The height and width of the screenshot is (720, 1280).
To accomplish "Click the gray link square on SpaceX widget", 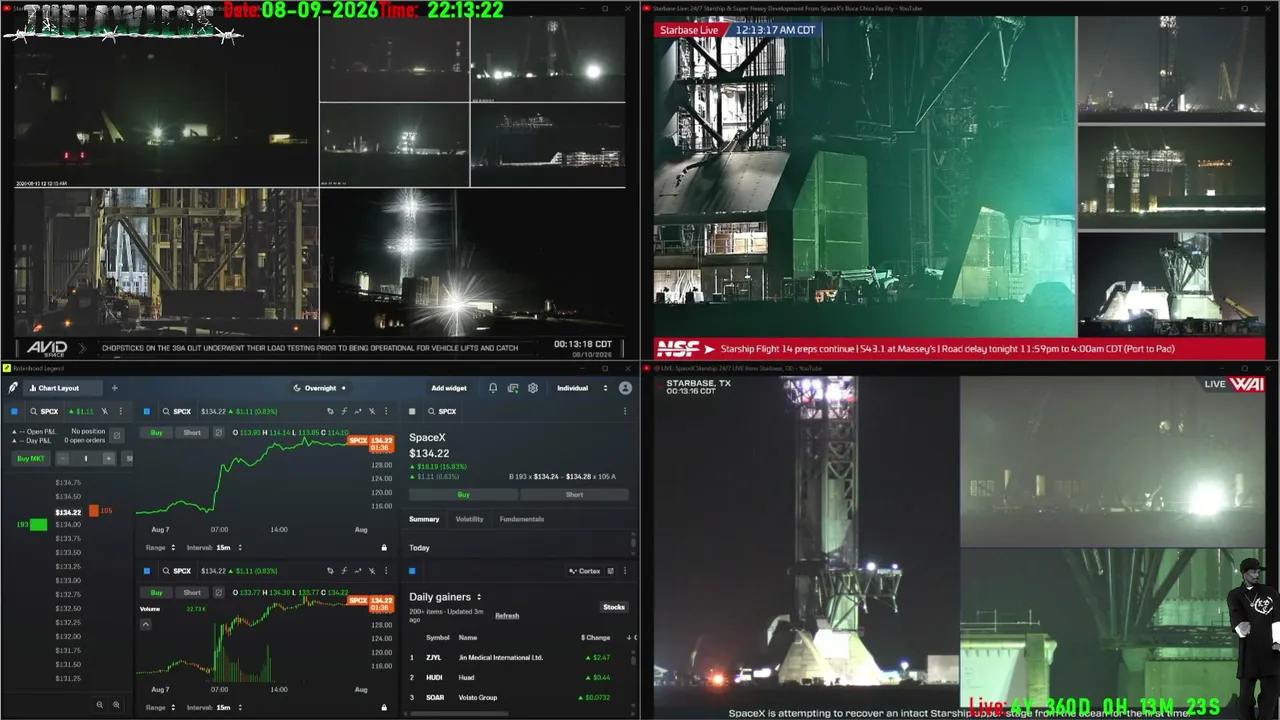I will [x=412, y=411].
